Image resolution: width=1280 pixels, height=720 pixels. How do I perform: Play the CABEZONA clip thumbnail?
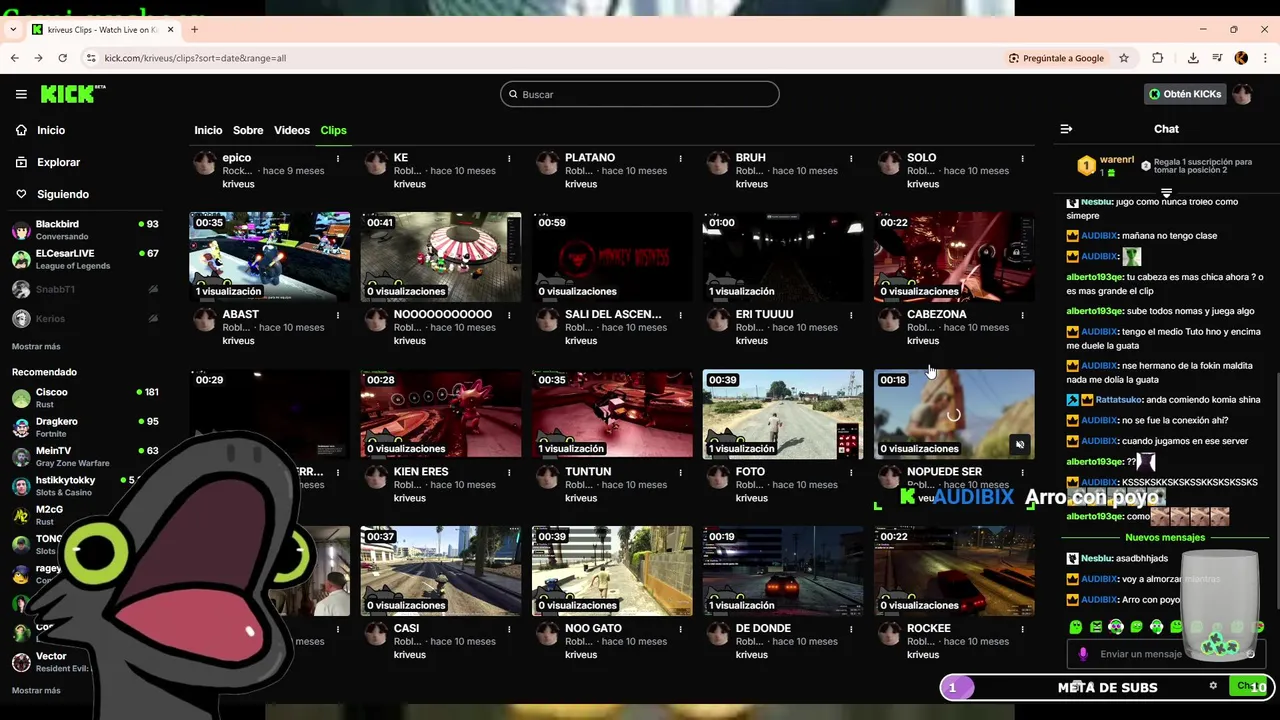[x=954, y=256]
